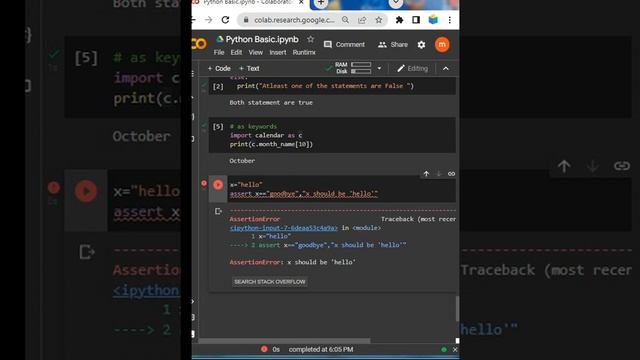Star the Python Basic.ipynb notebook
Viewport: 640px width, 360px height.
pyautogui.click(x=311, y=39)
